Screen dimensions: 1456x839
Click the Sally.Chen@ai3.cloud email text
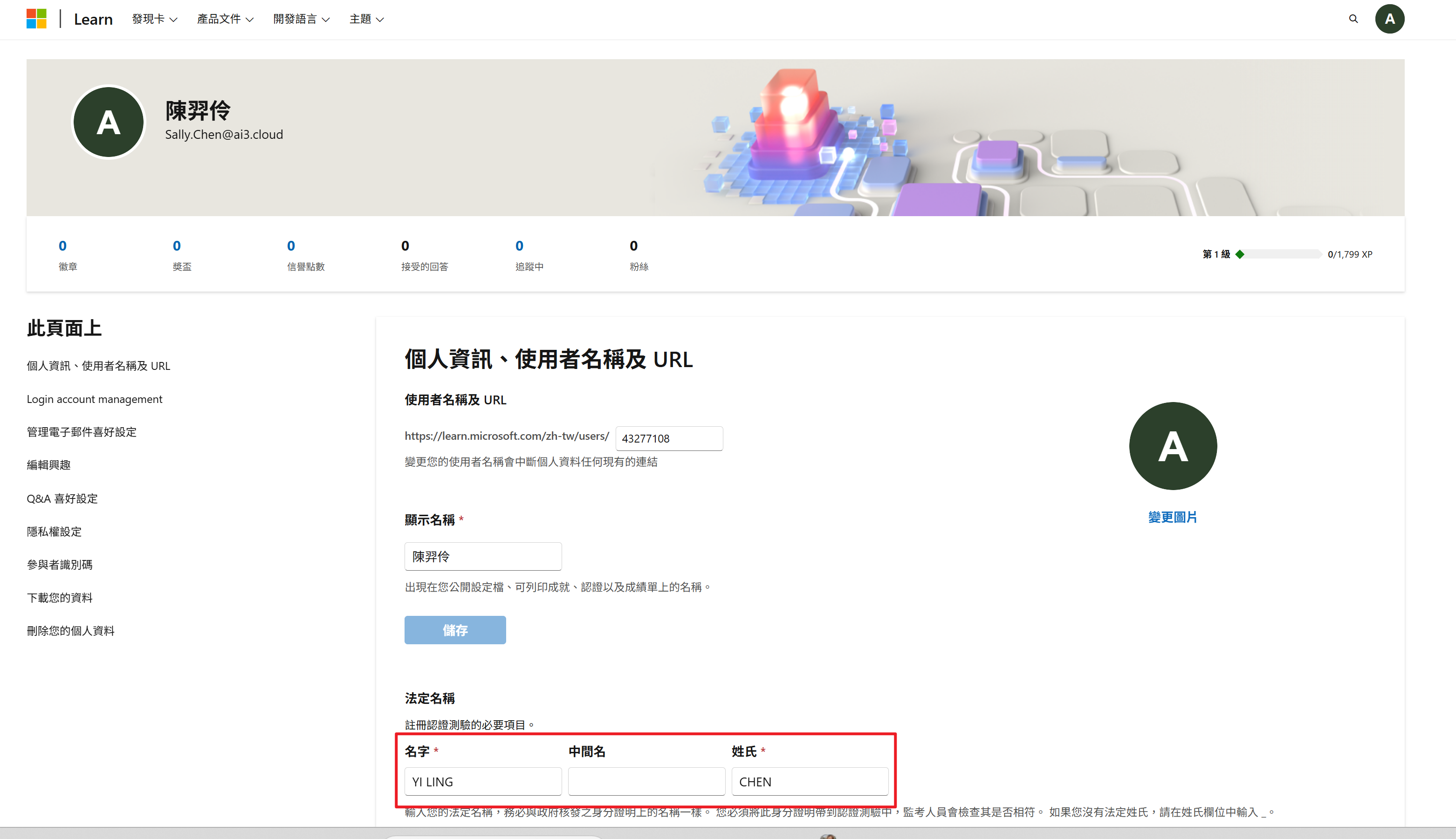[224, 135]
